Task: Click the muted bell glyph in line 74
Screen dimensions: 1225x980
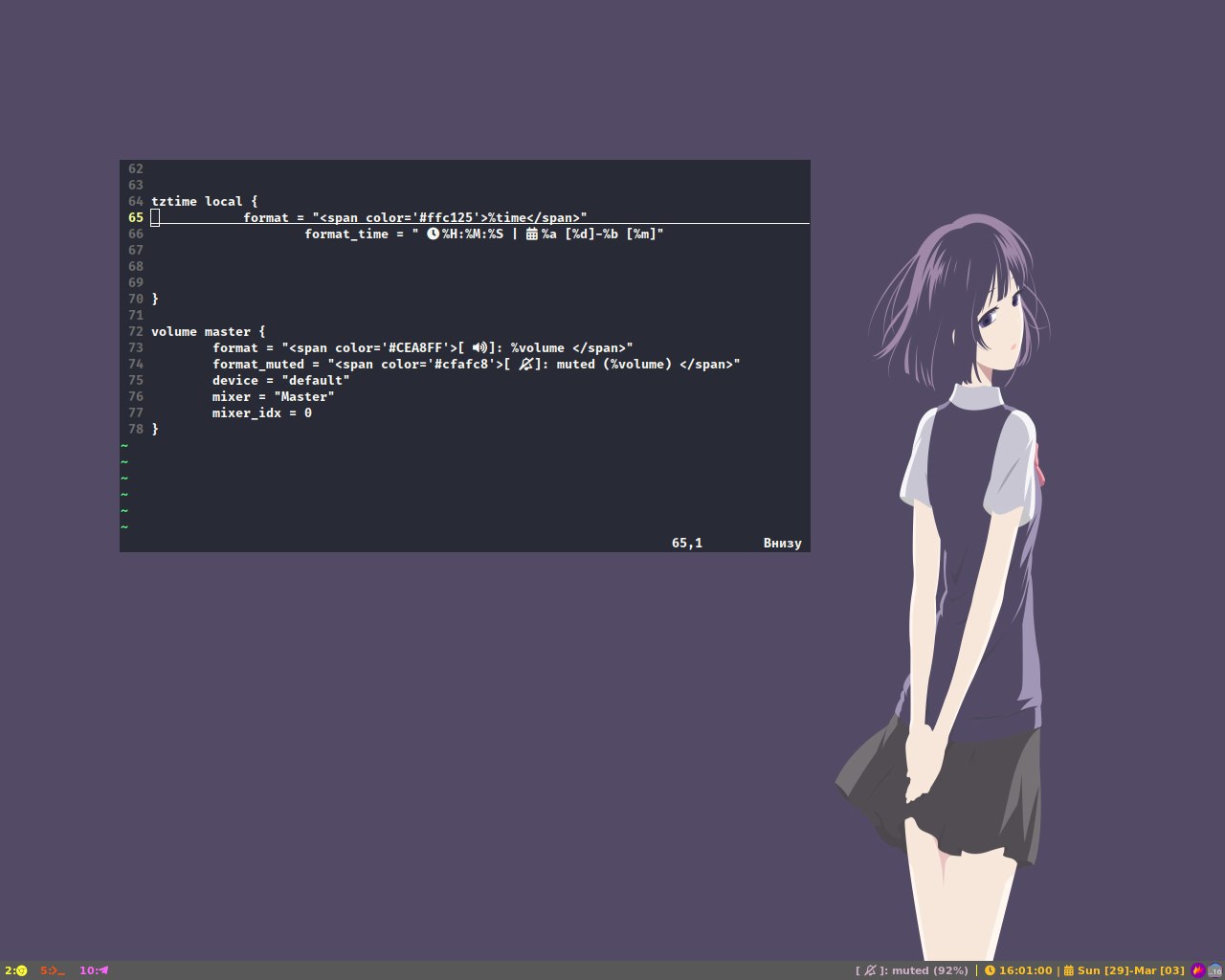Action: tap(525, 365)
